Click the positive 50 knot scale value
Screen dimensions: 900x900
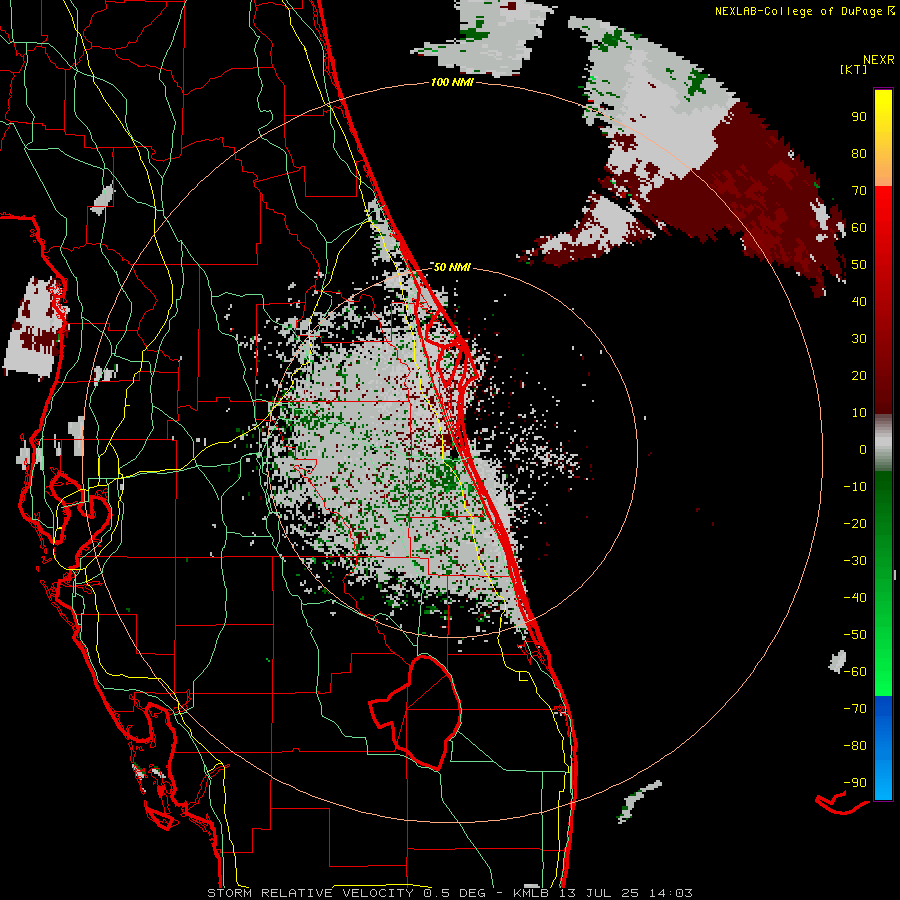pyautogui.click(x=859, y=265)
